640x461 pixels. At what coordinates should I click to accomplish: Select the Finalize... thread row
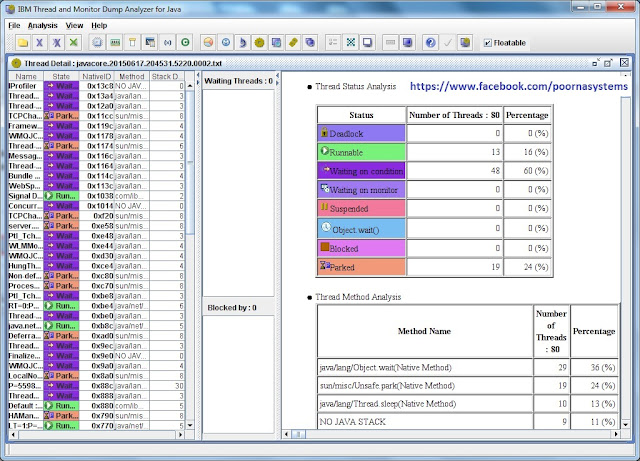pyautogui.click(x=97, y=356)
